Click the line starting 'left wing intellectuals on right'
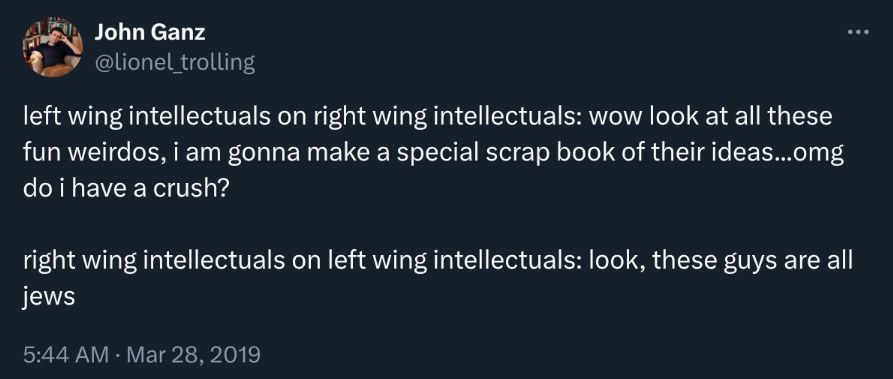The width and height of the screenshot is (893, 379). [x=428, y=117]
